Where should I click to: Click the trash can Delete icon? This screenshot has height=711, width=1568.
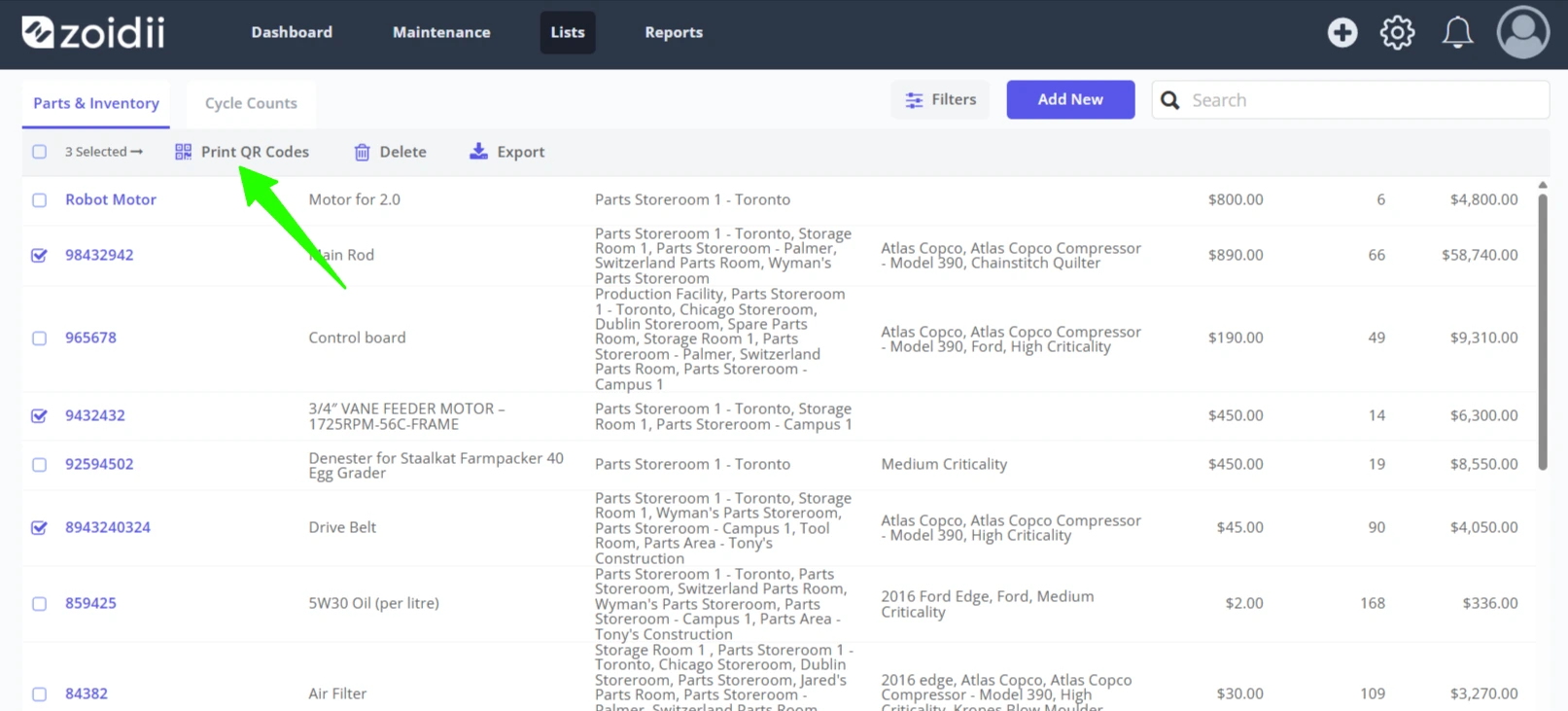coord(362,152)
